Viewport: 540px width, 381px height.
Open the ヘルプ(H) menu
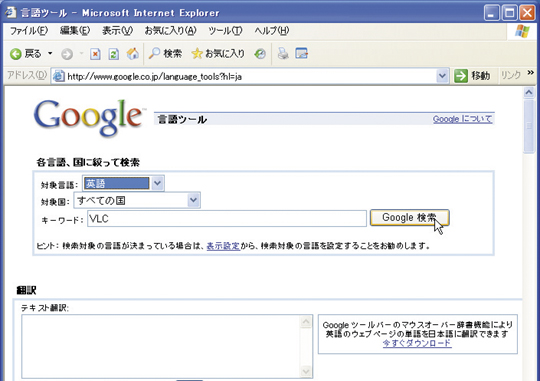click(x=272, y=31)
